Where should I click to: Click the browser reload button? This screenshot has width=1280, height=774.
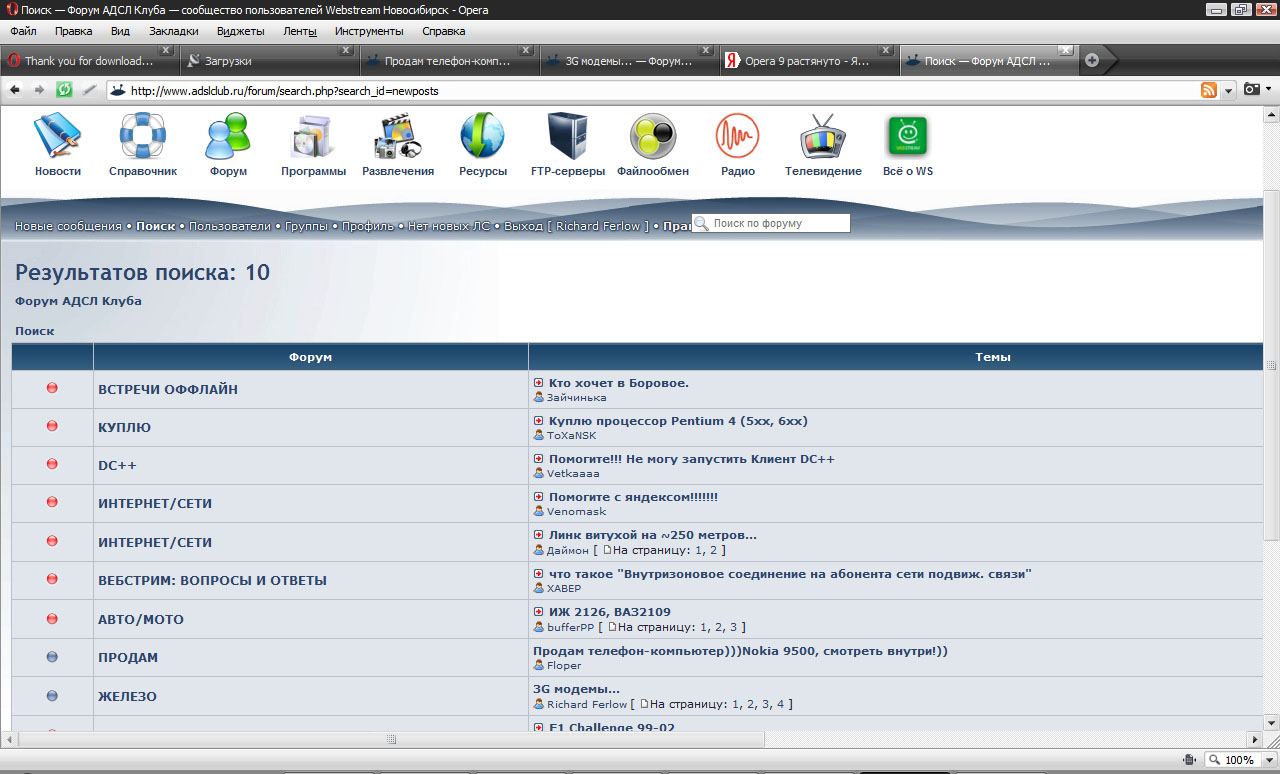(x=64, y=90)
